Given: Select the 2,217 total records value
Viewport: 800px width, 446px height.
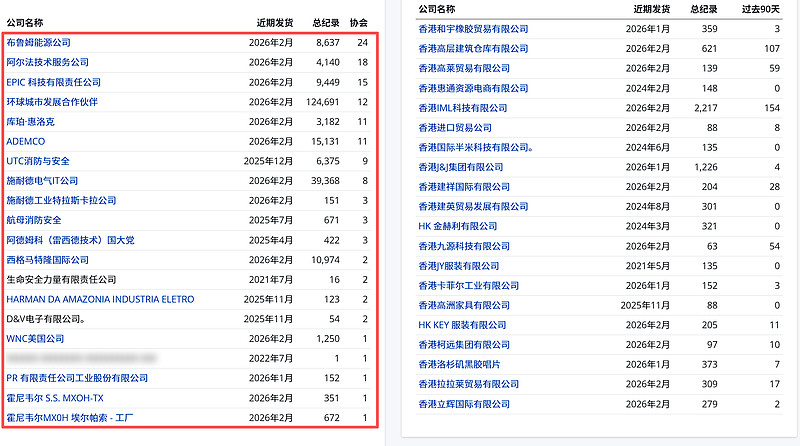Looking at the screenshot, I should [706, 108].
